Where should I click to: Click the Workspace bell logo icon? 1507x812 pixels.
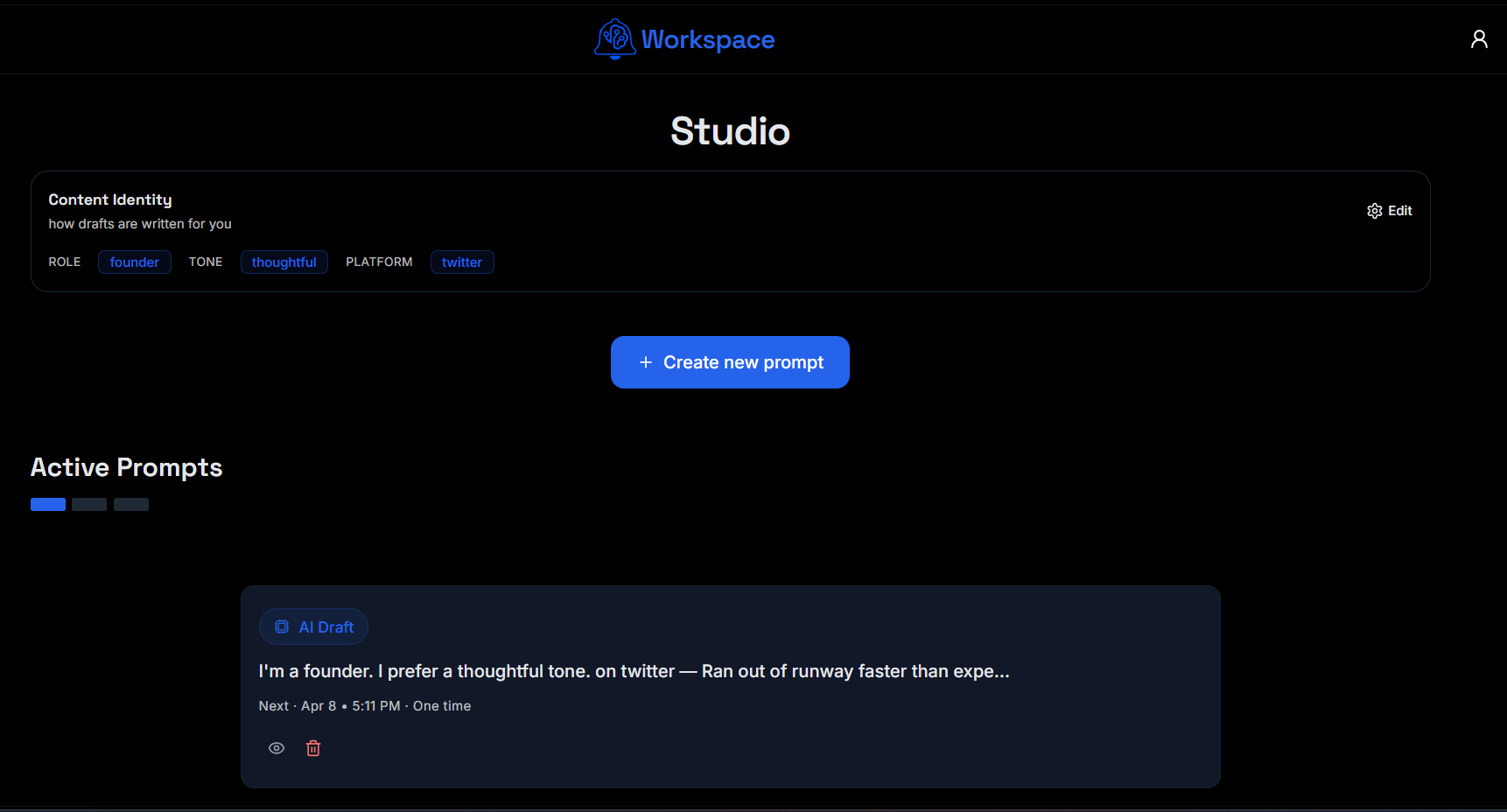pyautogui.click(x=615, y=39)
